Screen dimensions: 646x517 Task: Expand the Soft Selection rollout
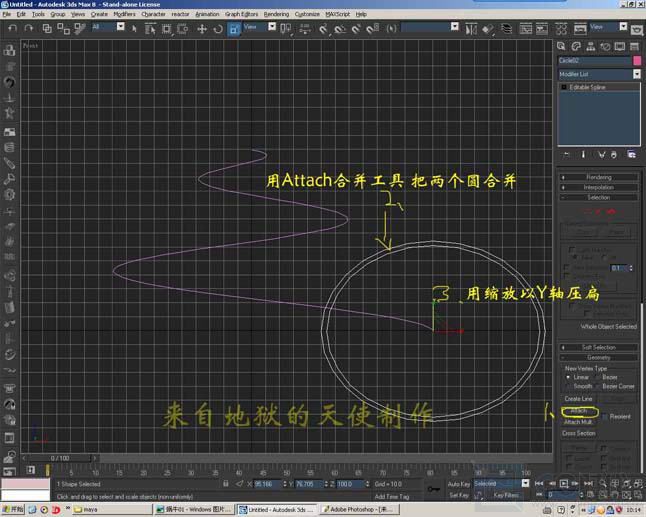coord(599,347)
